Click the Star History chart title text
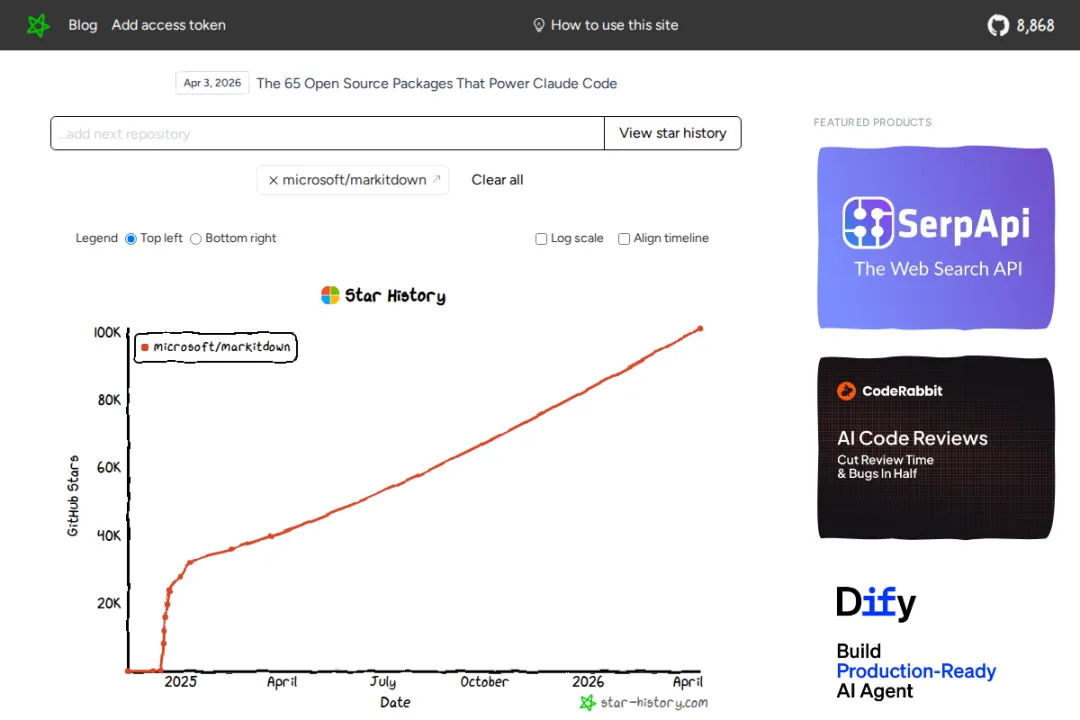The width and height of the screenshot is (1080, 720). click(395, 296)
